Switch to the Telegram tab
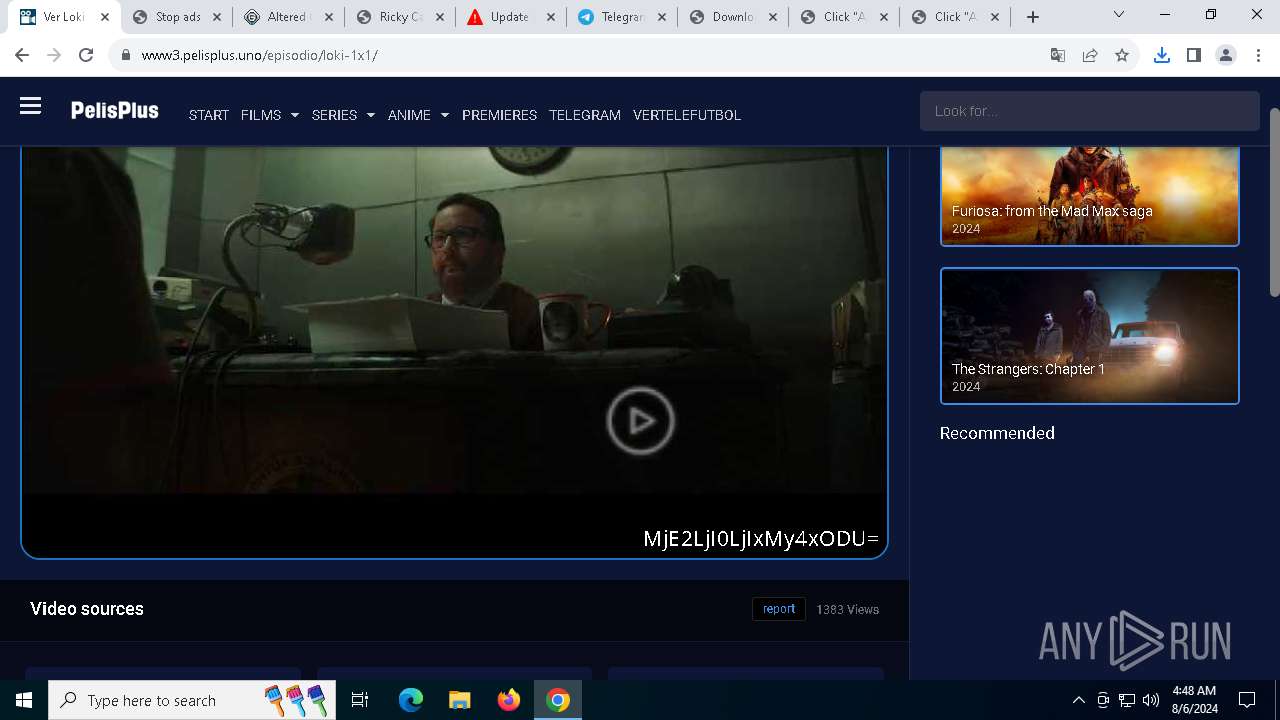This screenshot has height=720, width=1280. click(620, 17)
